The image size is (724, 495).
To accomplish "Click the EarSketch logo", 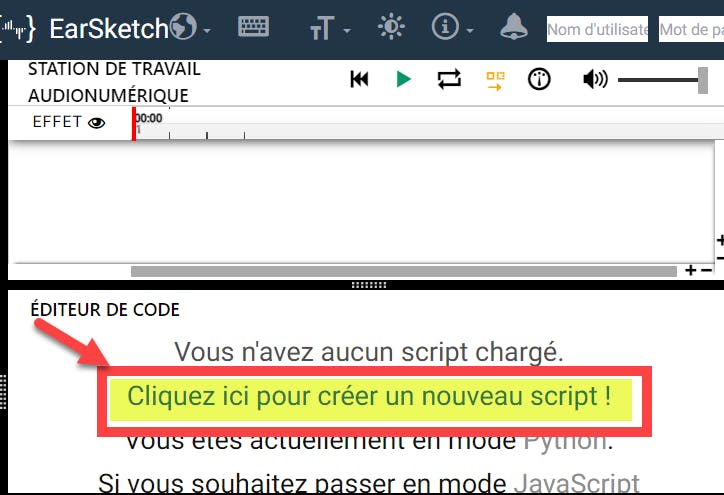I will (x=84, y=29).
